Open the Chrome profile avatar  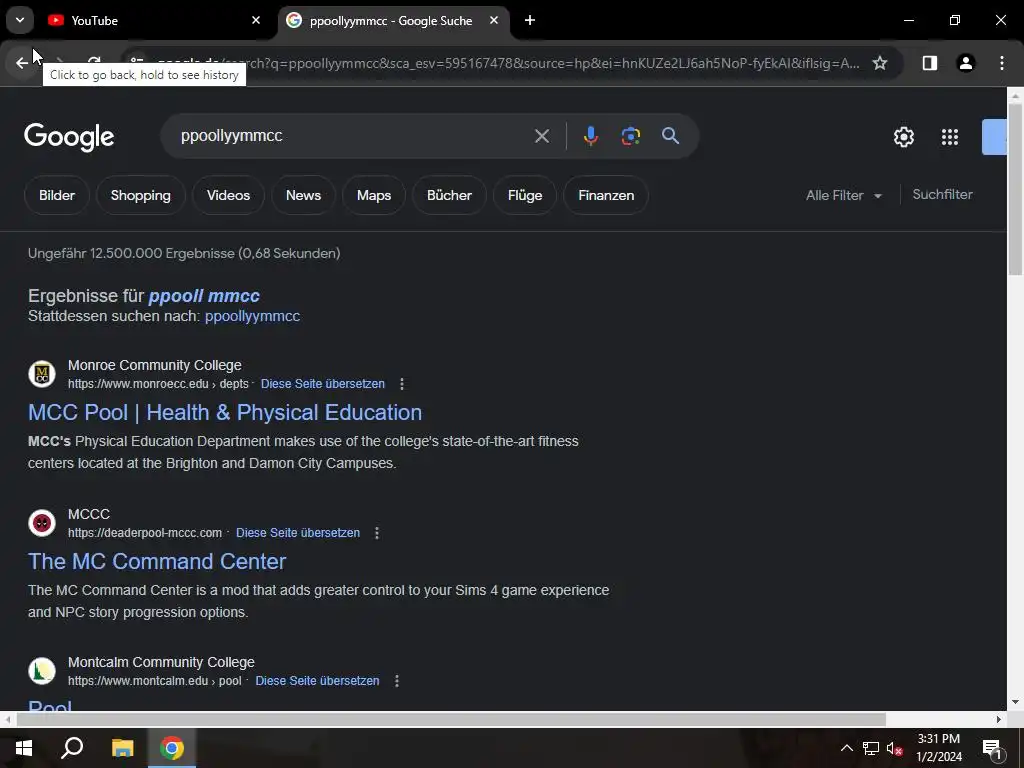965,63
